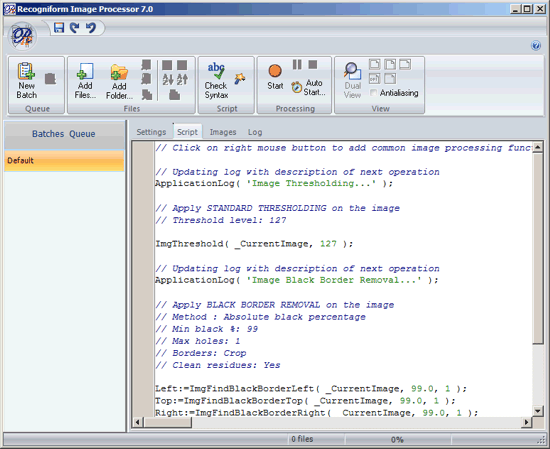Select the Script tab
Screen dimensions: 550x449
tap(187, 132)
